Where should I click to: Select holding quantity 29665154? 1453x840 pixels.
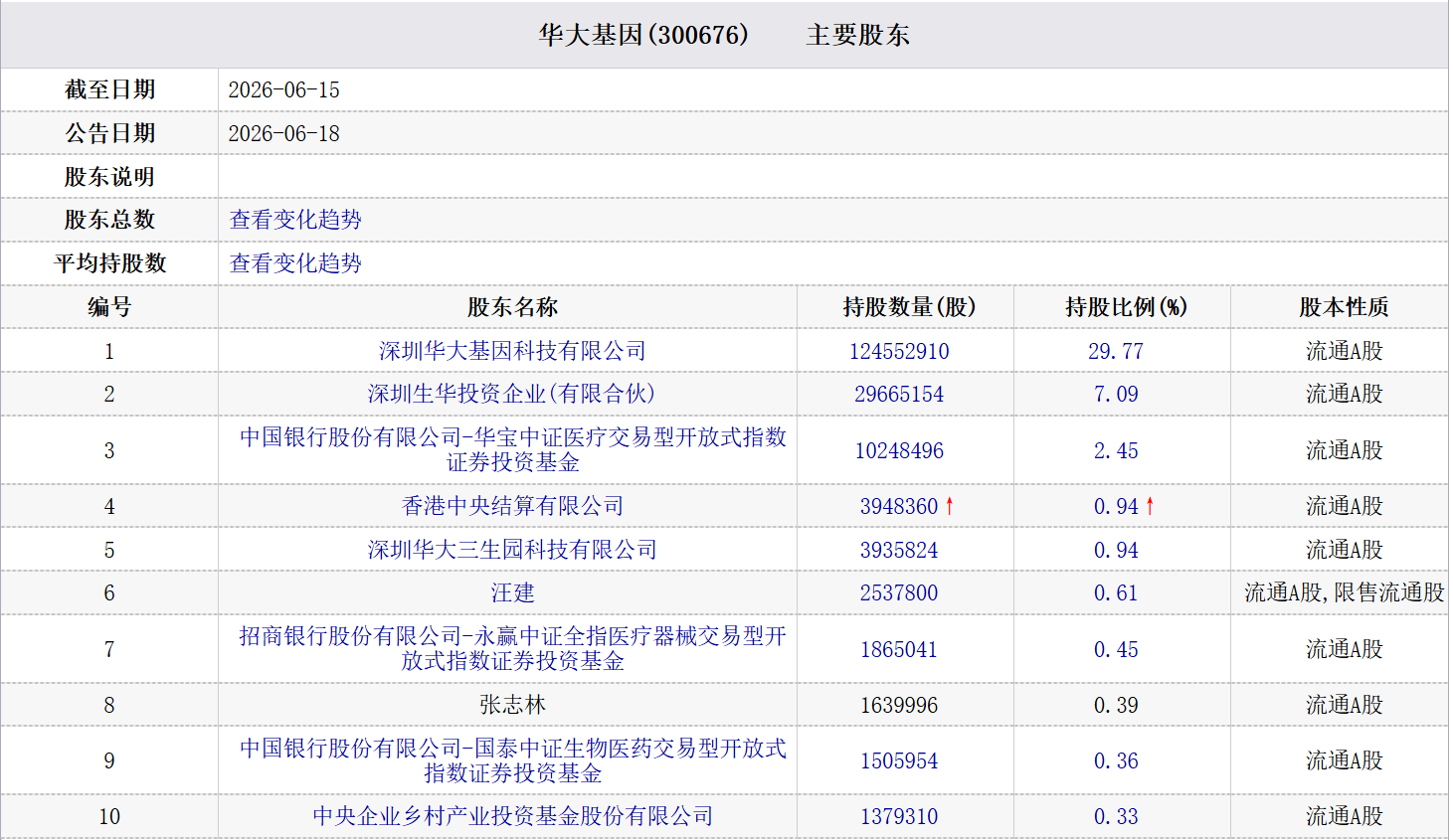tap(899, 394)
